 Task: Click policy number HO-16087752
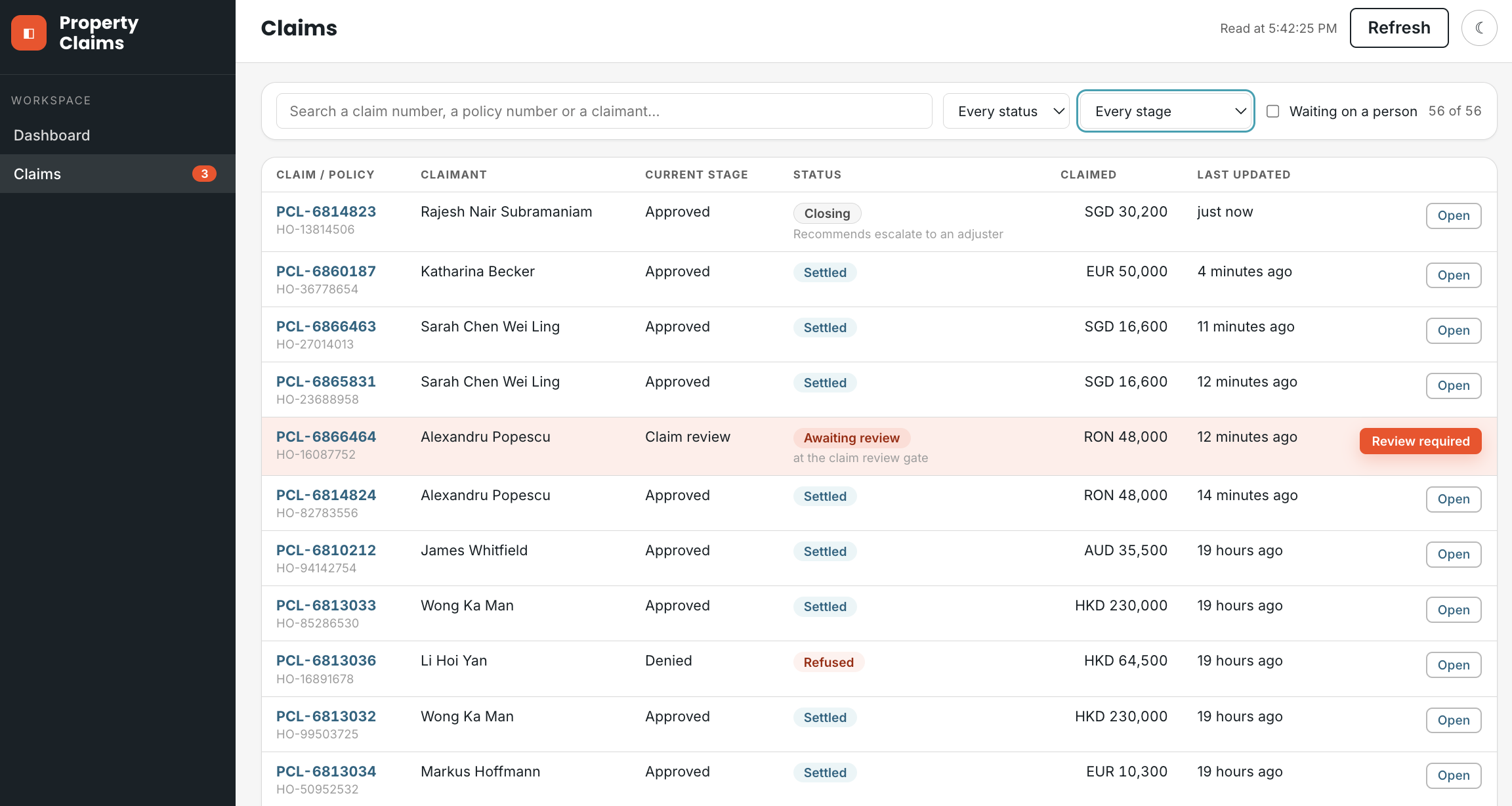coord(316,454)
